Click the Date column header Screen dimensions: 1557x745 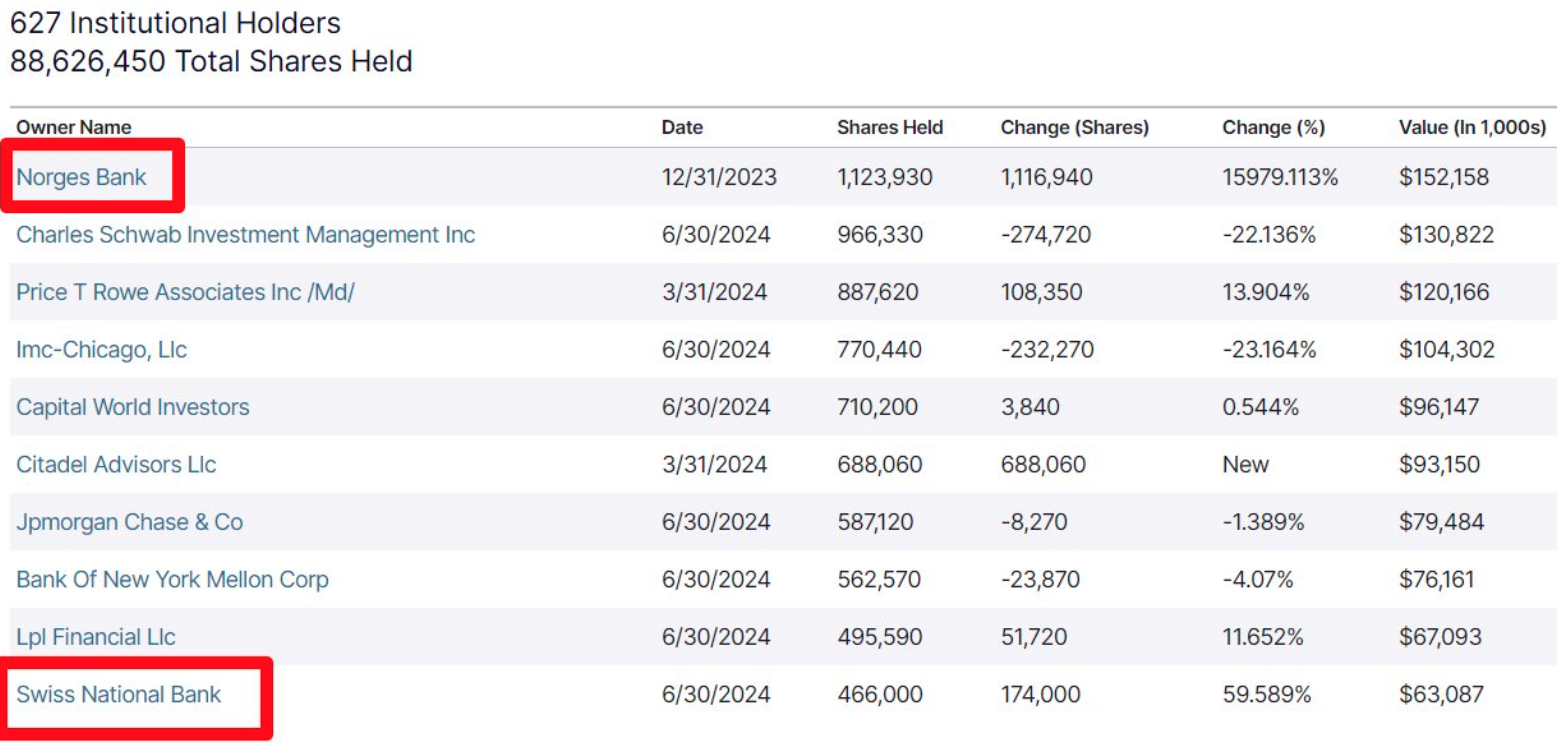click(x=682, y=127)
